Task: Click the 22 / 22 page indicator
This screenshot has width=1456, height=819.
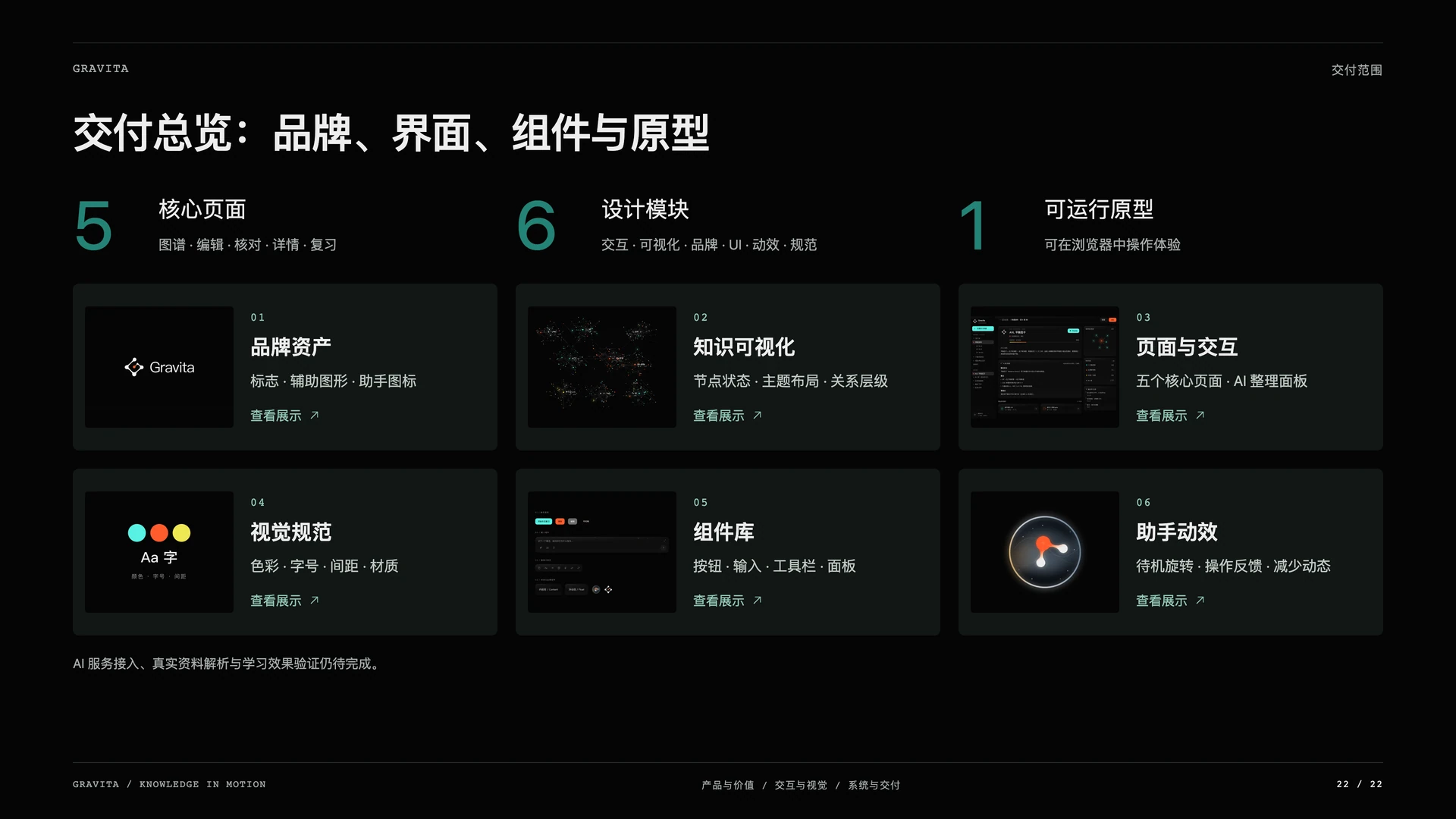Action: click(1359, 784)
